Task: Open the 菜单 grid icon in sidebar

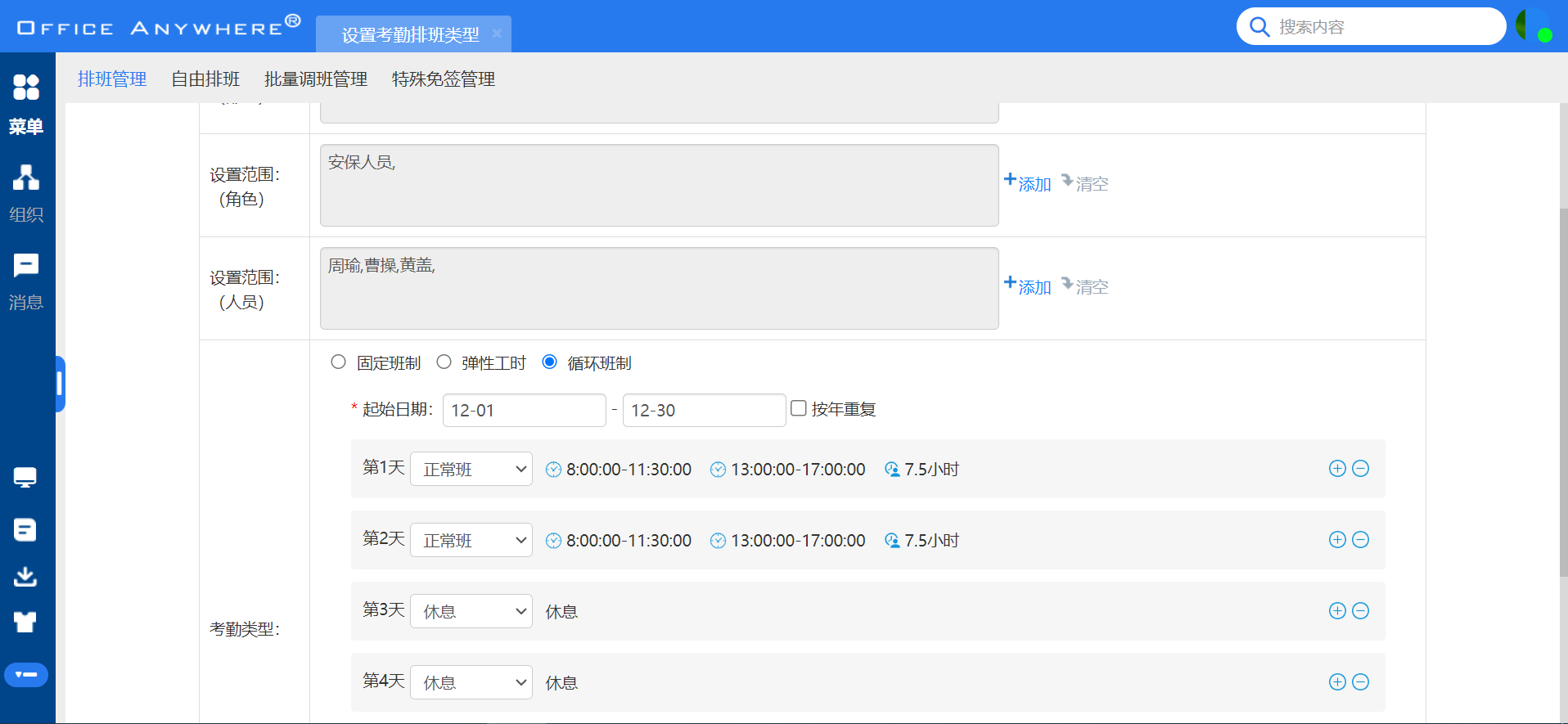Action: pos(26,87)
